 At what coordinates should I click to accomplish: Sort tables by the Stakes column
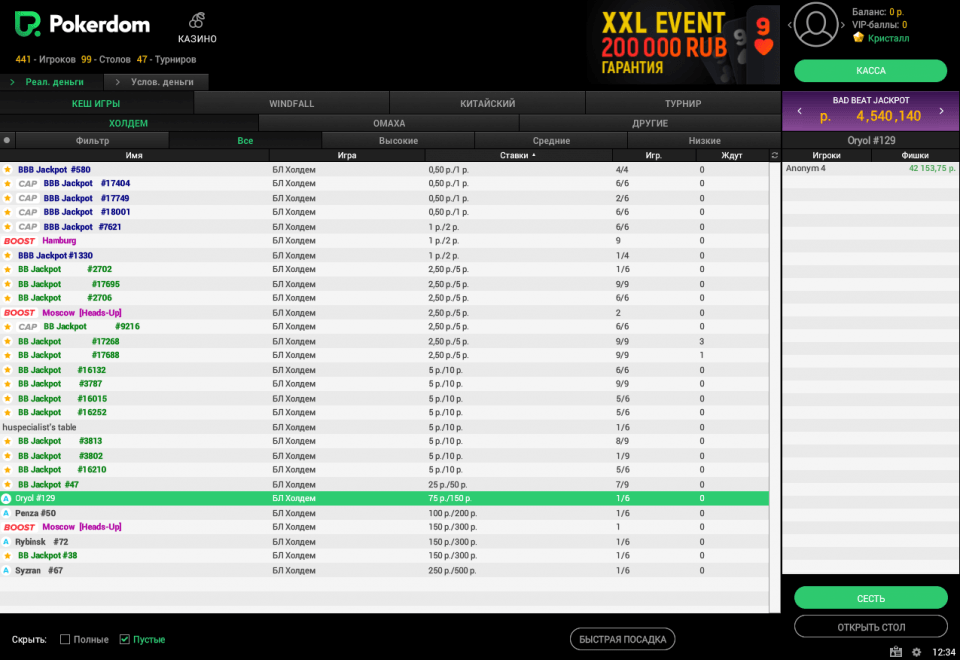pos(517,155)
